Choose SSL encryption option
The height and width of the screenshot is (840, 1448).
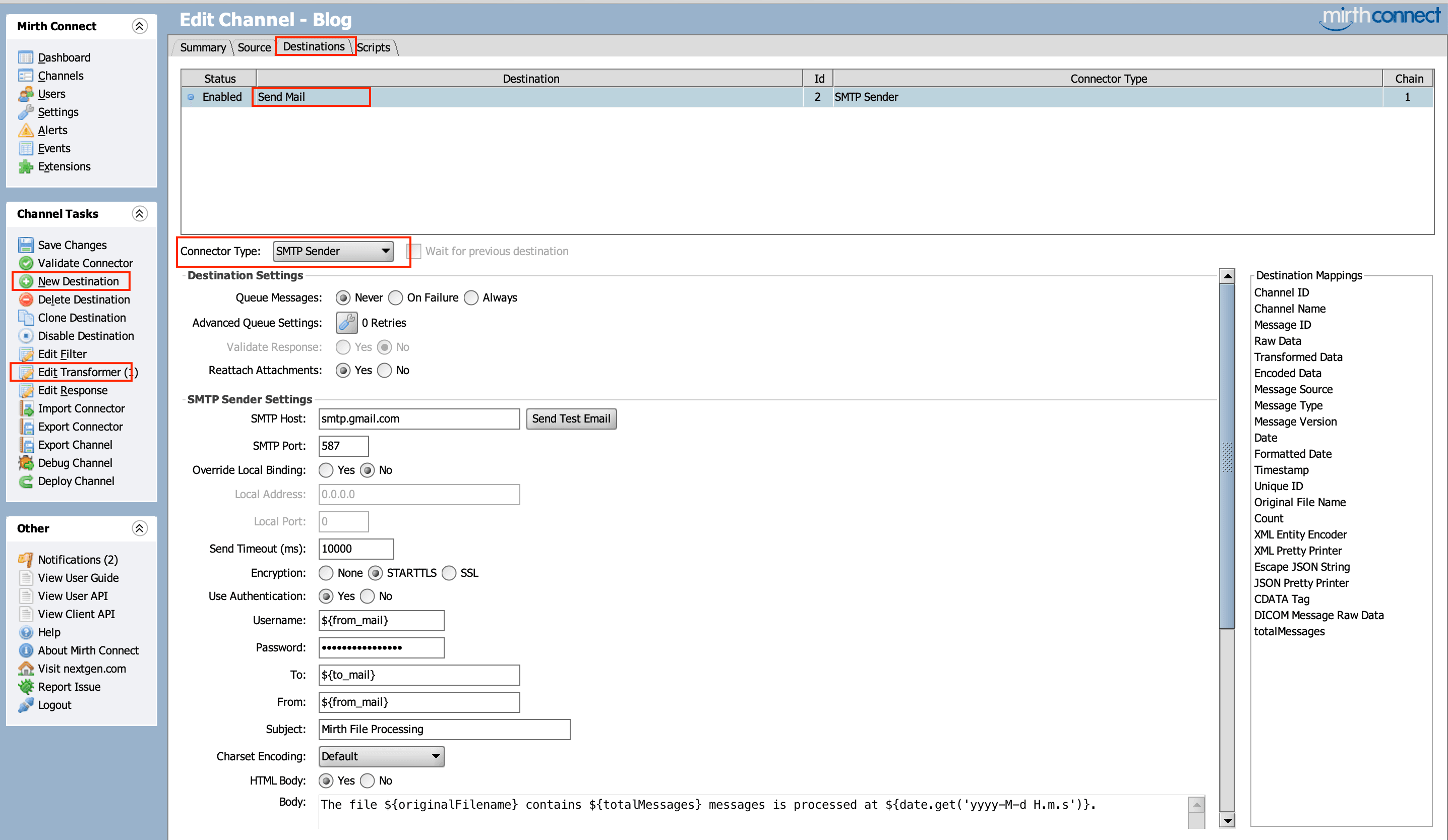(449, 573)
